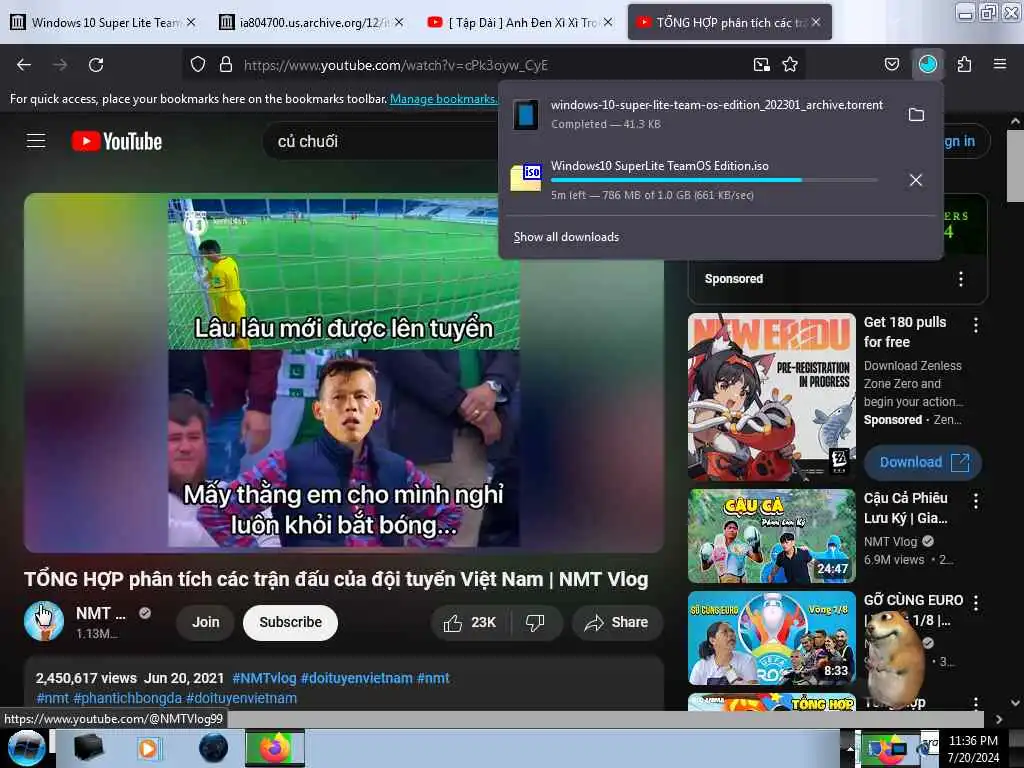Click the #NMTvlog hashtag

[x=264, y=679]
